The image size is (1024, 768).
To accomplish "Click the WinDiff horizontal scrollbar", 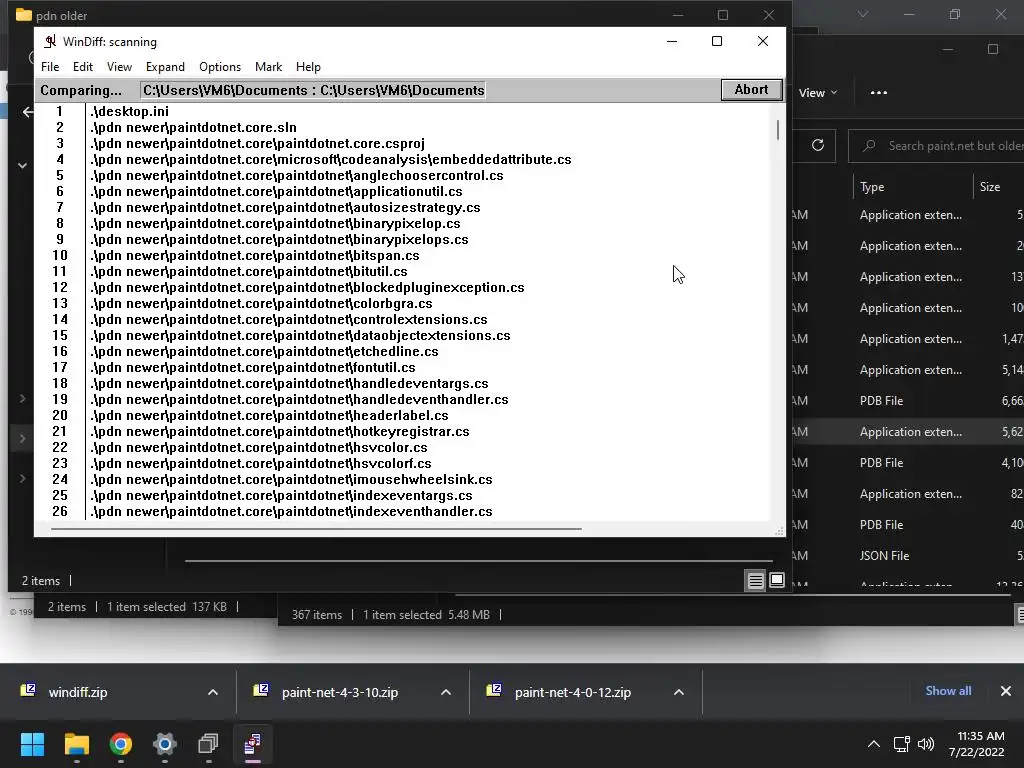I will (x=316, y=528).
